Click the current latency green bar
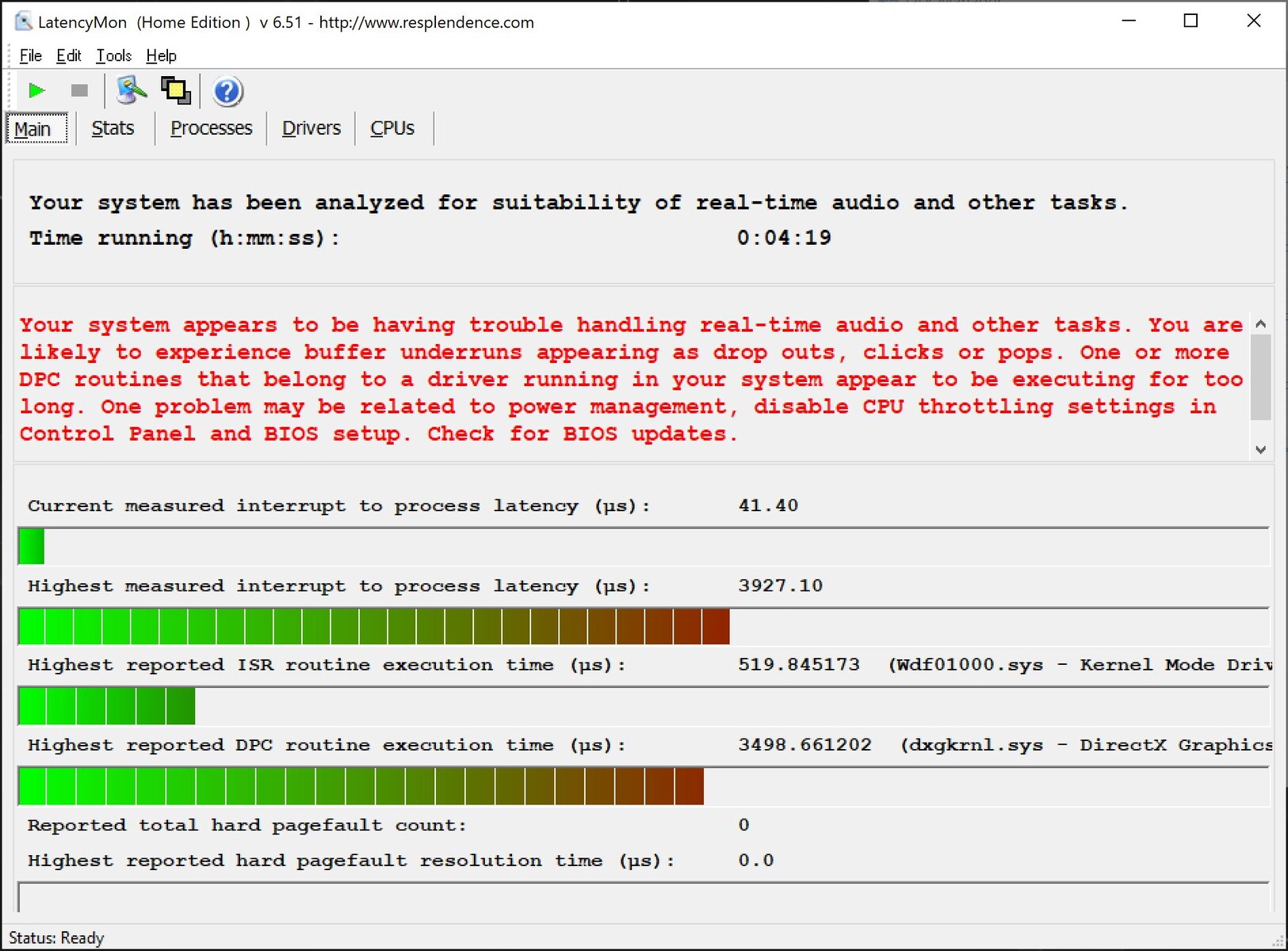The width and height of the screenshot is (1288, 951). 32,547
